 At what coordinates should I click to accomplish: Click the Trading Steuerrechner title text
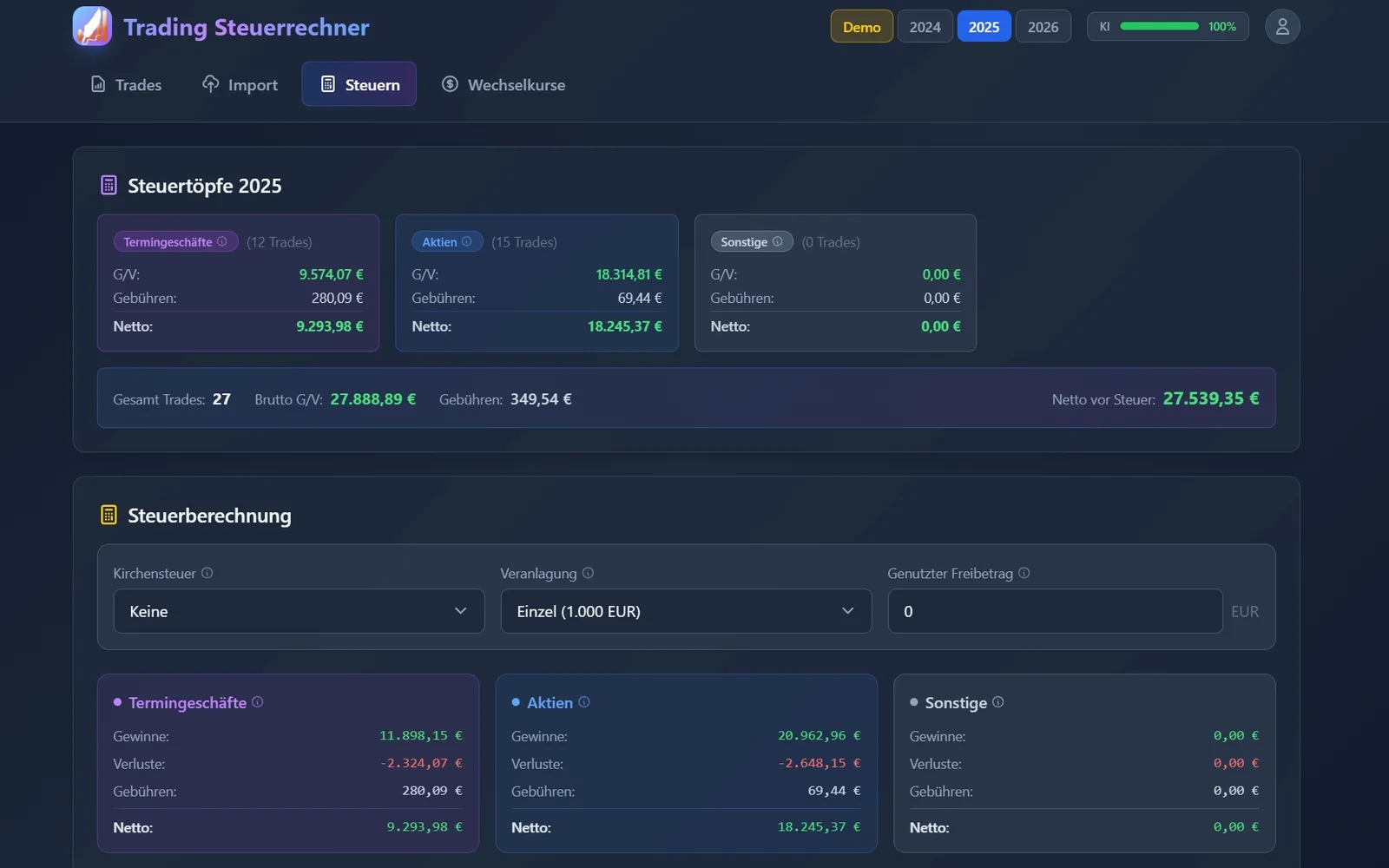(247, 27)
